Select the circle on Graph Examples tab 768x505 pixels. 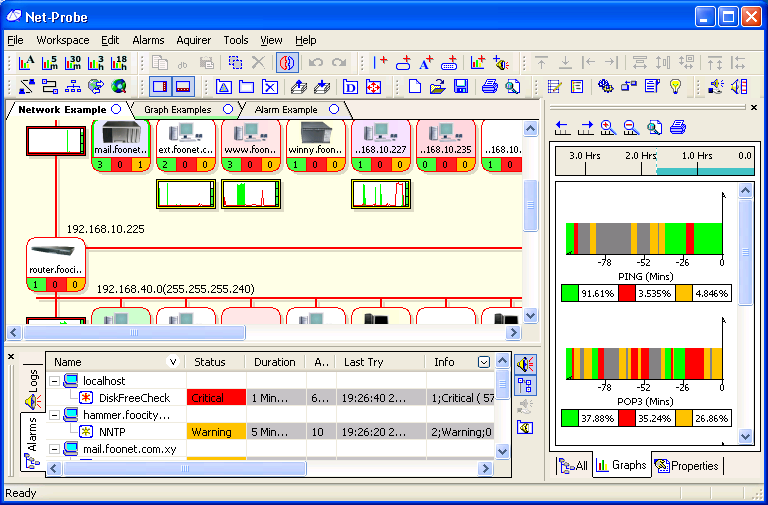[x=228, y=109]
